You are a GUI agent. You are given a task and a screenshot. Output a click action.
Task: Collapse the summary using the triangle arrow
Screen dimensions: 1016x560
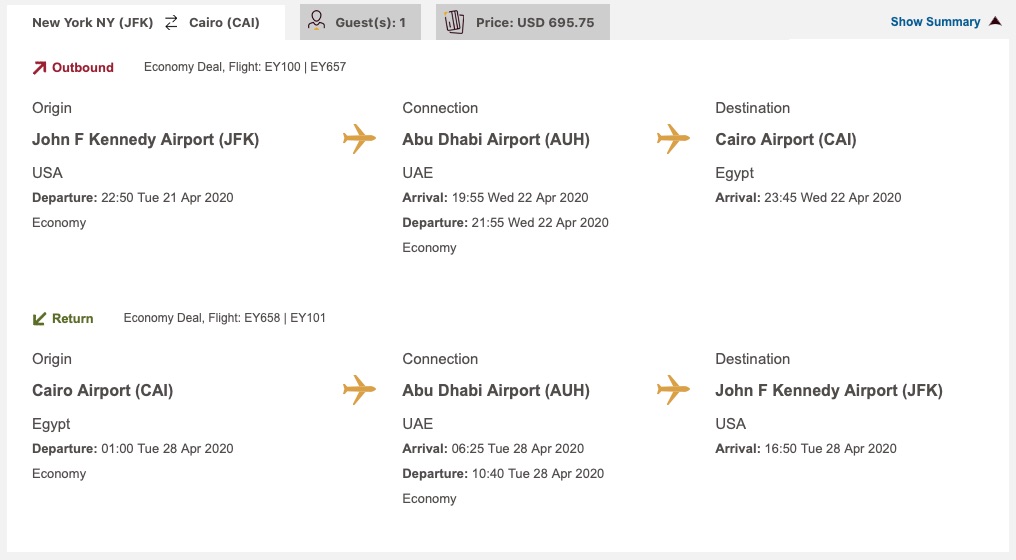995,21
